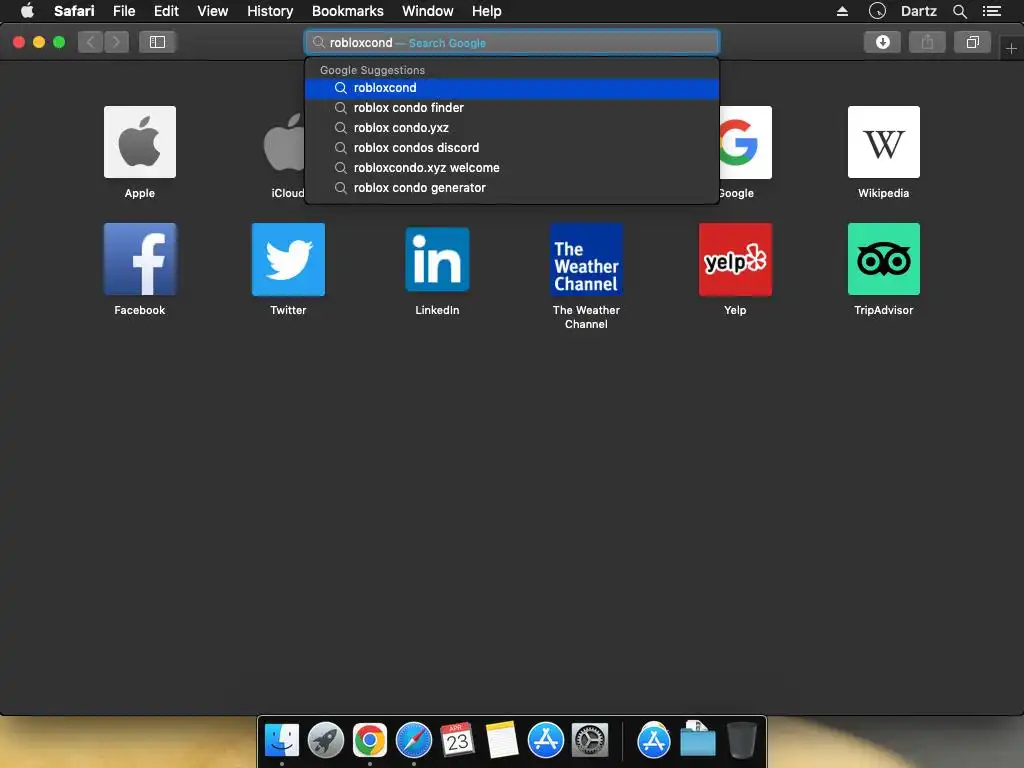
Task: Open the Window menu
Action: tap(427, 10)
